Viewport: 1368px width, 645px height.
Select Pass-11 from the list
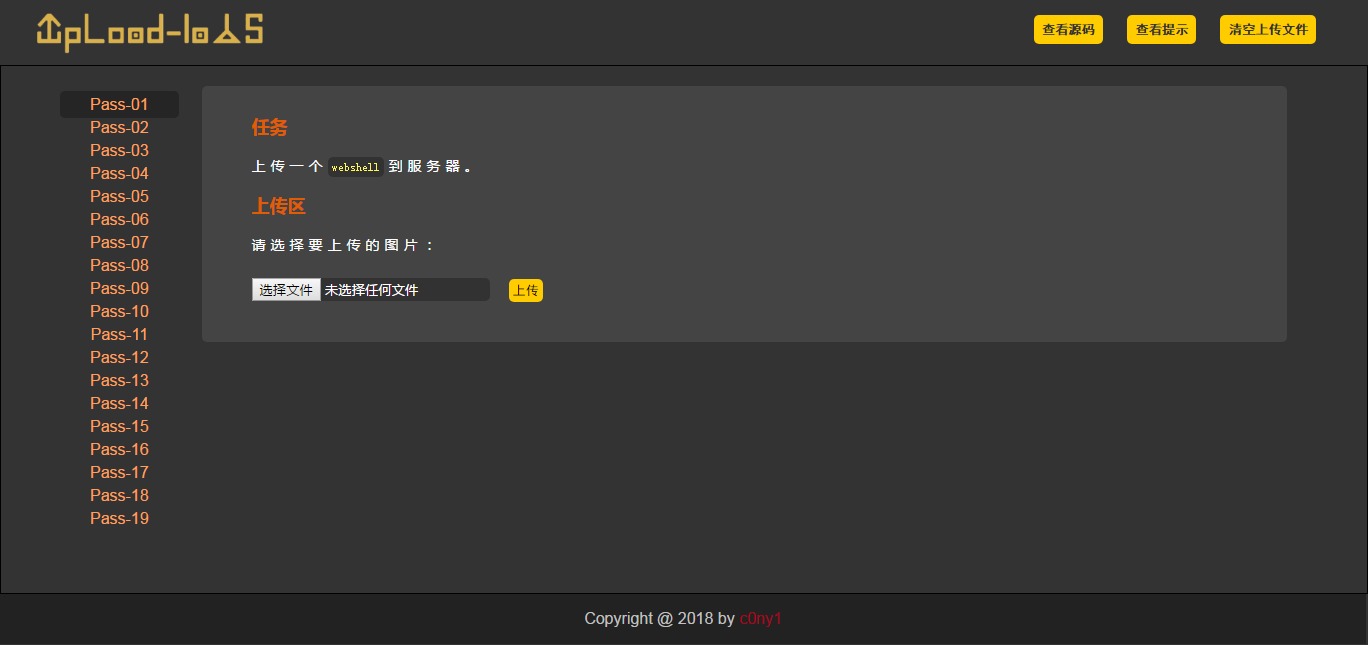point(119,334)
